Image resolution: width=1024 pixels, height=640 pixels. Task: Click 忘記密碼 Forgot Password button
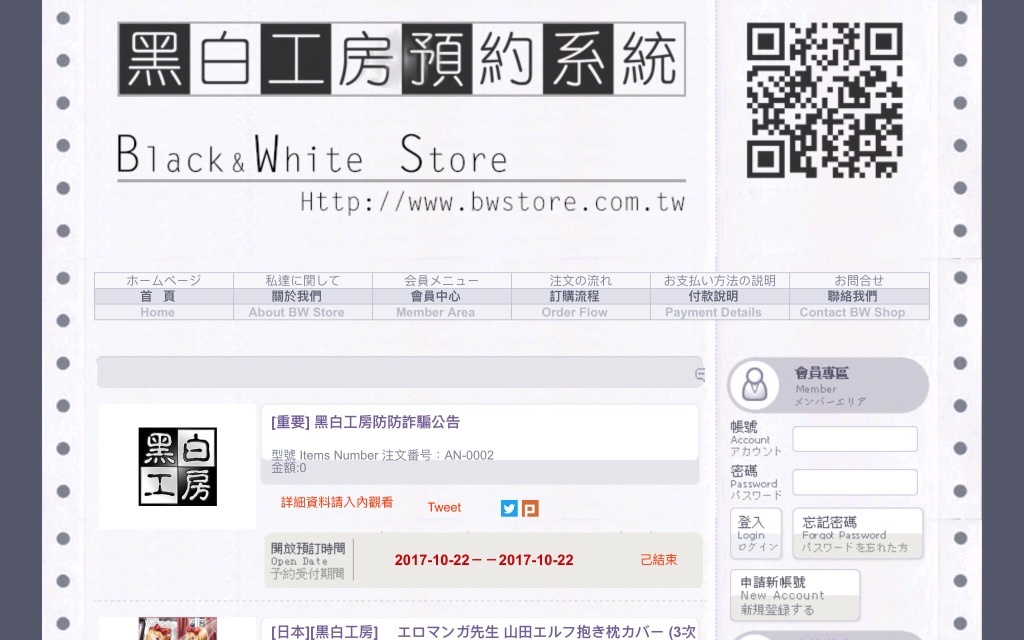pos(858,534)
